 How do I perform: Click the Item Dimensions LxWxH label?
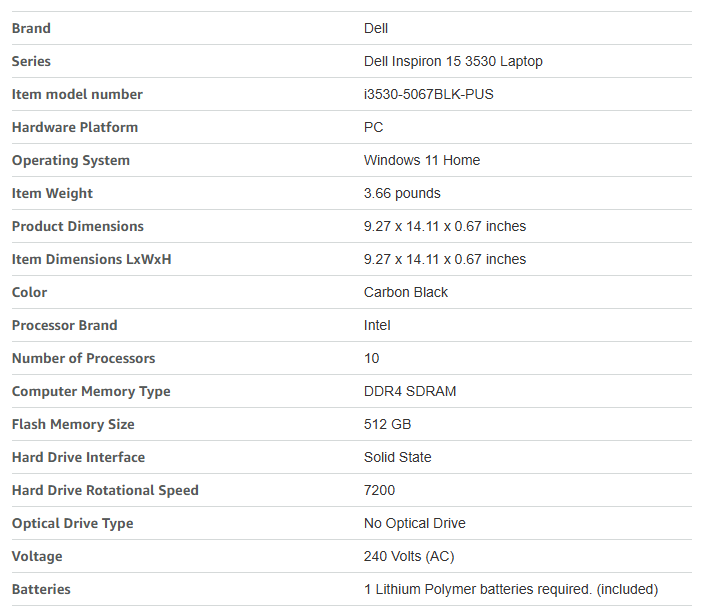[x=92, y=259]
